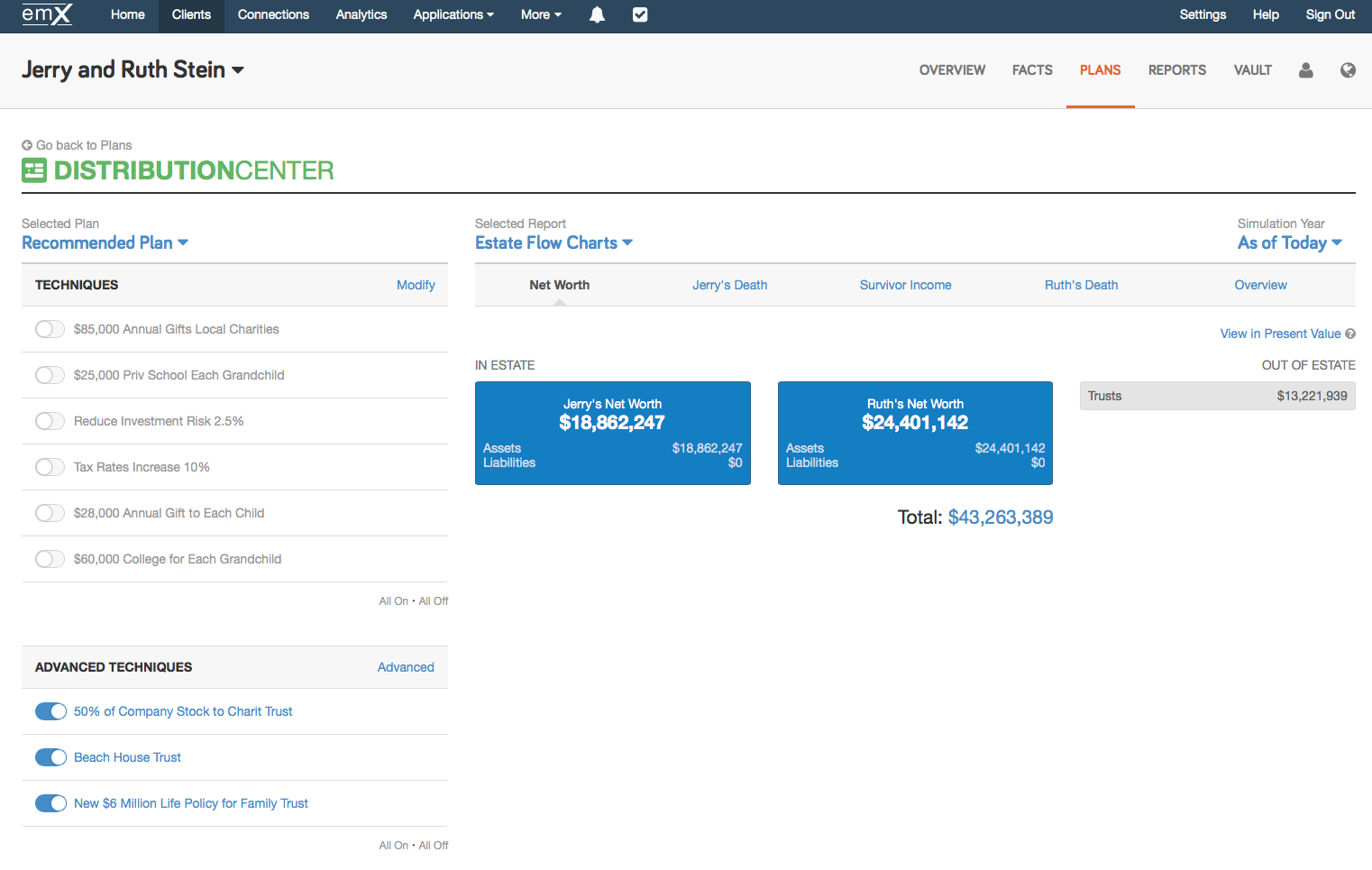1372x870 pixels.
Task: Disable 50% of Company Stock to Charit Trust
Action: 50,711
